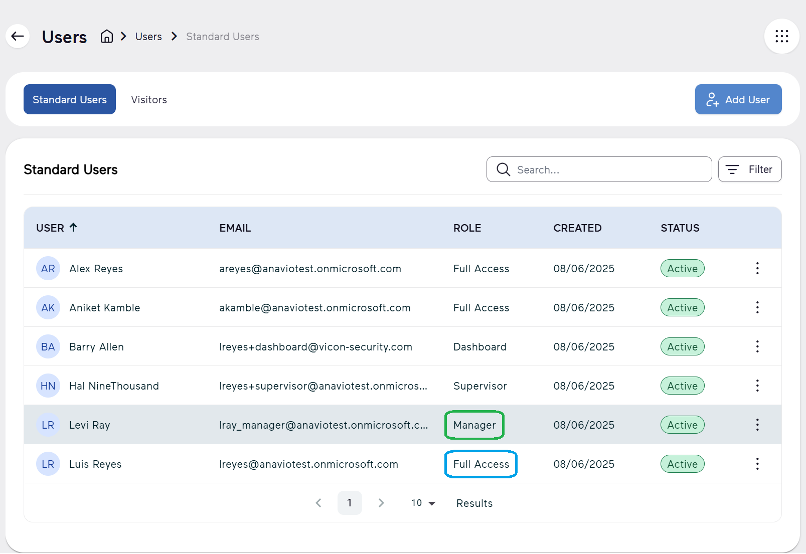Click the back arrow next to Users
806x554 pixels.
(x=17, y=37)
